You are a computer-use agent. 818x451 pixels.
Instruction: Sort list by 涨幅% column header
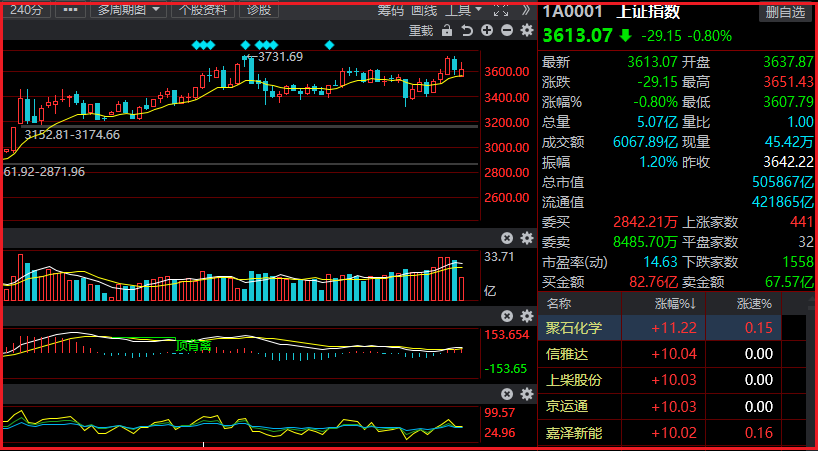pyautogui.click(x=675, y=303)
